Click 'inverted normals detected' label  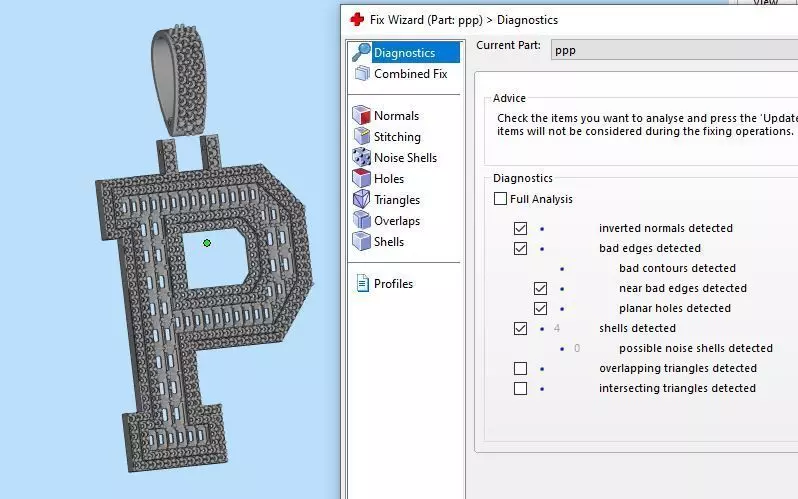pos(666,228)
